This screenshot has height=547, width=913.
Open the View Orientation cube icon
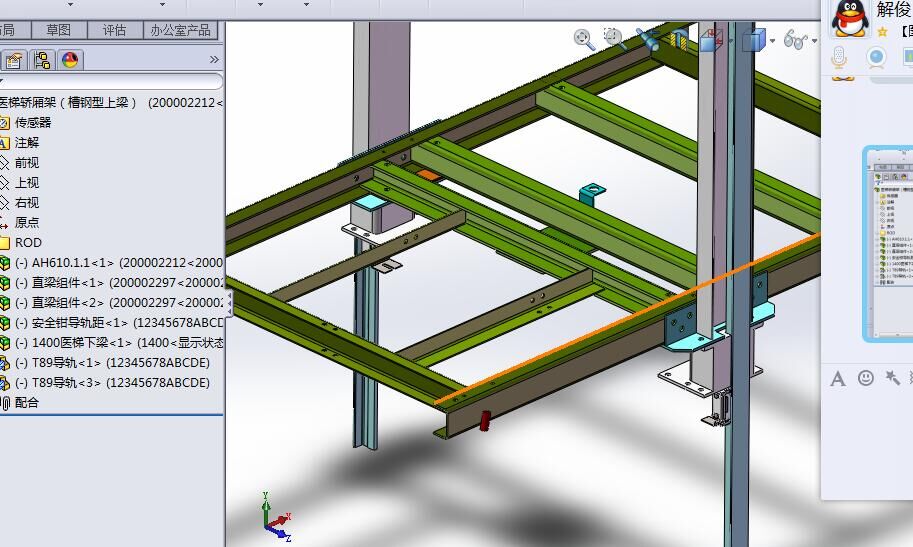[711, 40]
